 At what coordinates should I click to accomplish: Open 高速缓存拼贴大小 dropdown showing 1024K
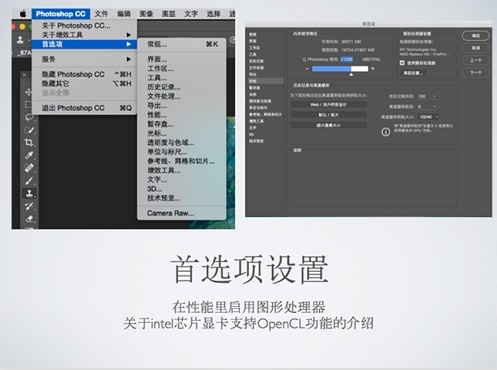(x=428, y=117)
